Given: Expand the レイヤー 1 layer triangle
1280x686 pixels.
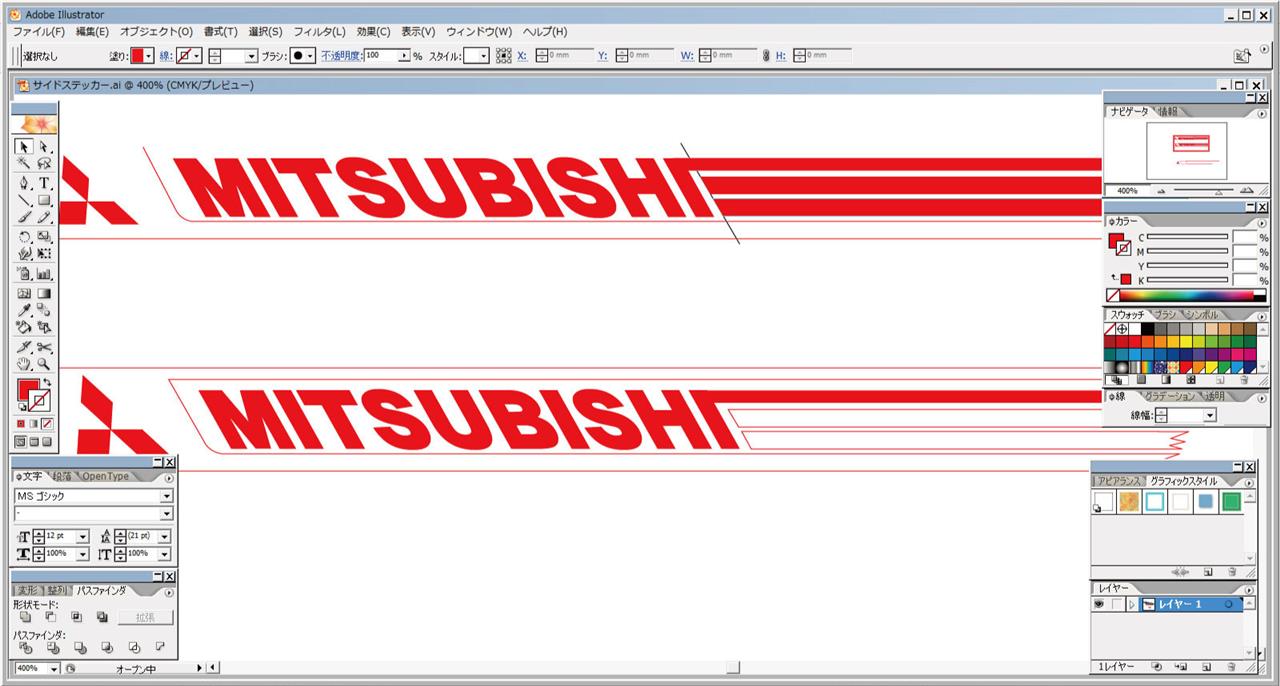Looking at the screenshot, I should (1132, 605).
